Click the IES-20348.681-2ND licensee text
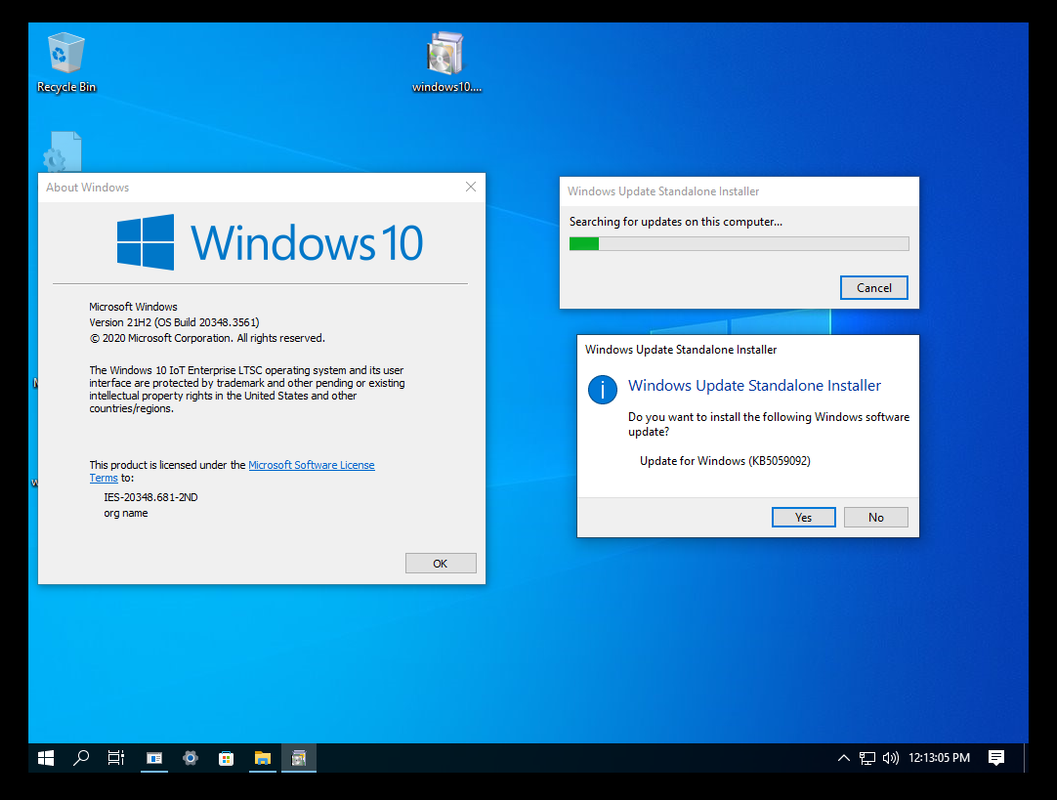Image resolution: width=1057 pixels, height=800 pixels. click(150, 497)
